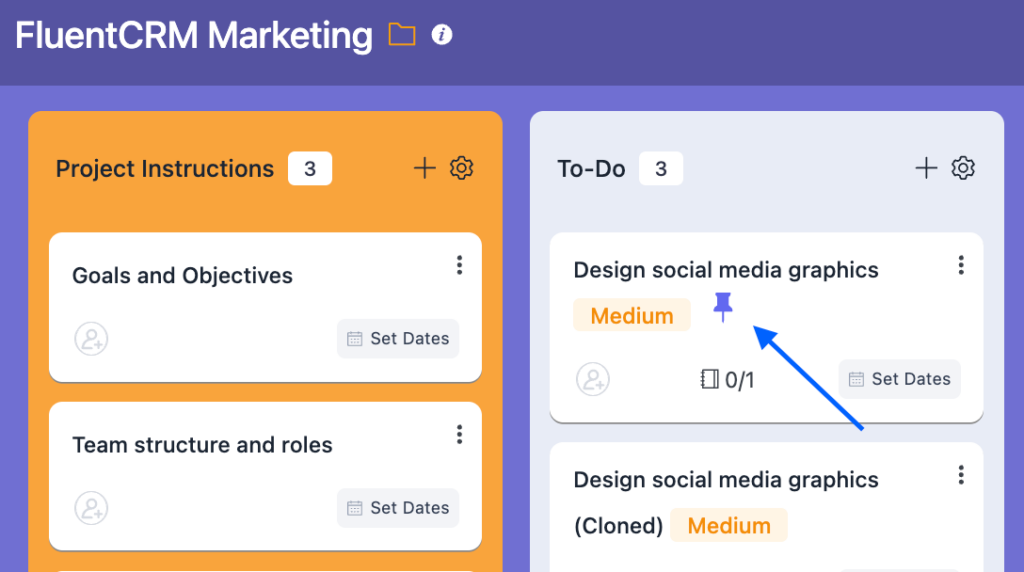
Task: Open the Design social media graphics (Cloned) card
Action: click(767, 507)
